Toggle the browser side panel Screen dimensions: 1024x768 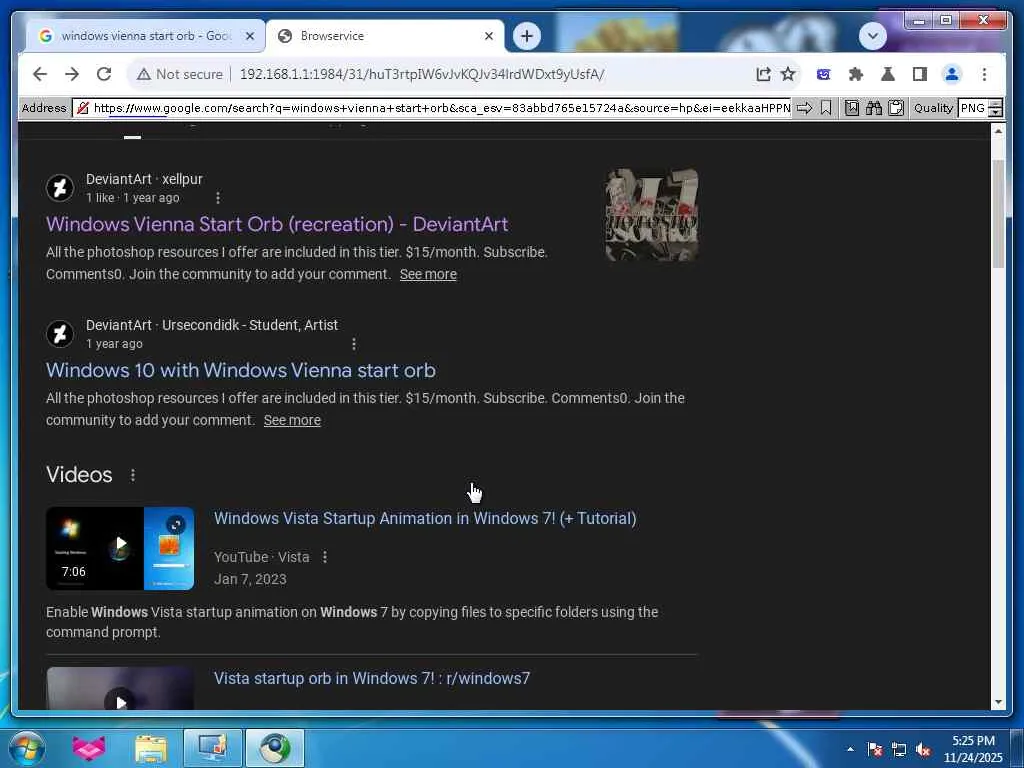[920, 74]
